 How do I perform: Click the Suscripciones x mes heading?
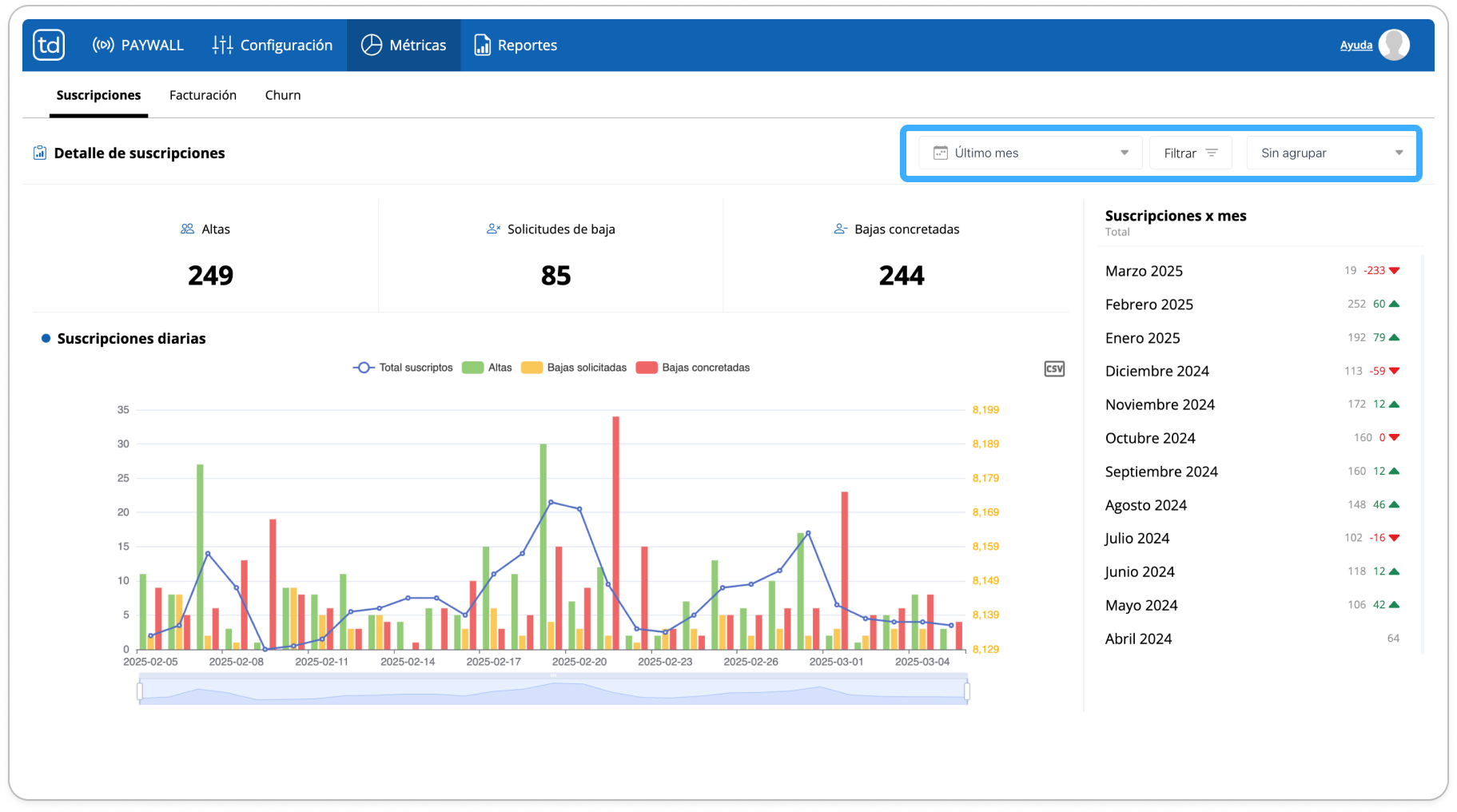click(1176, 216)
